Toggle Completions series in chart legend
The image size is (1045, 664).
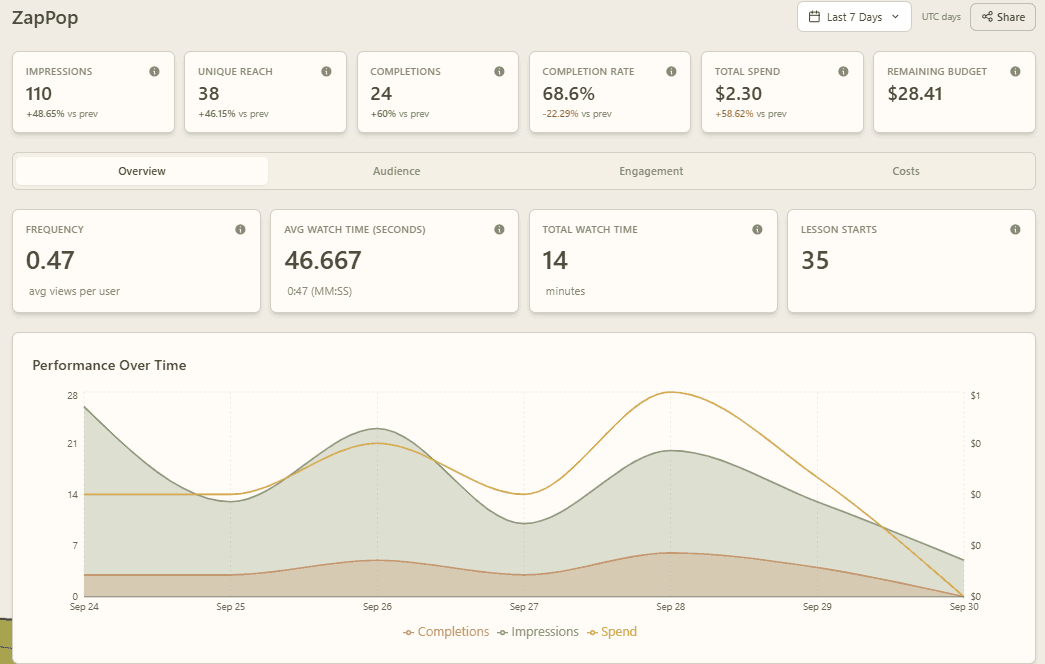446,631
